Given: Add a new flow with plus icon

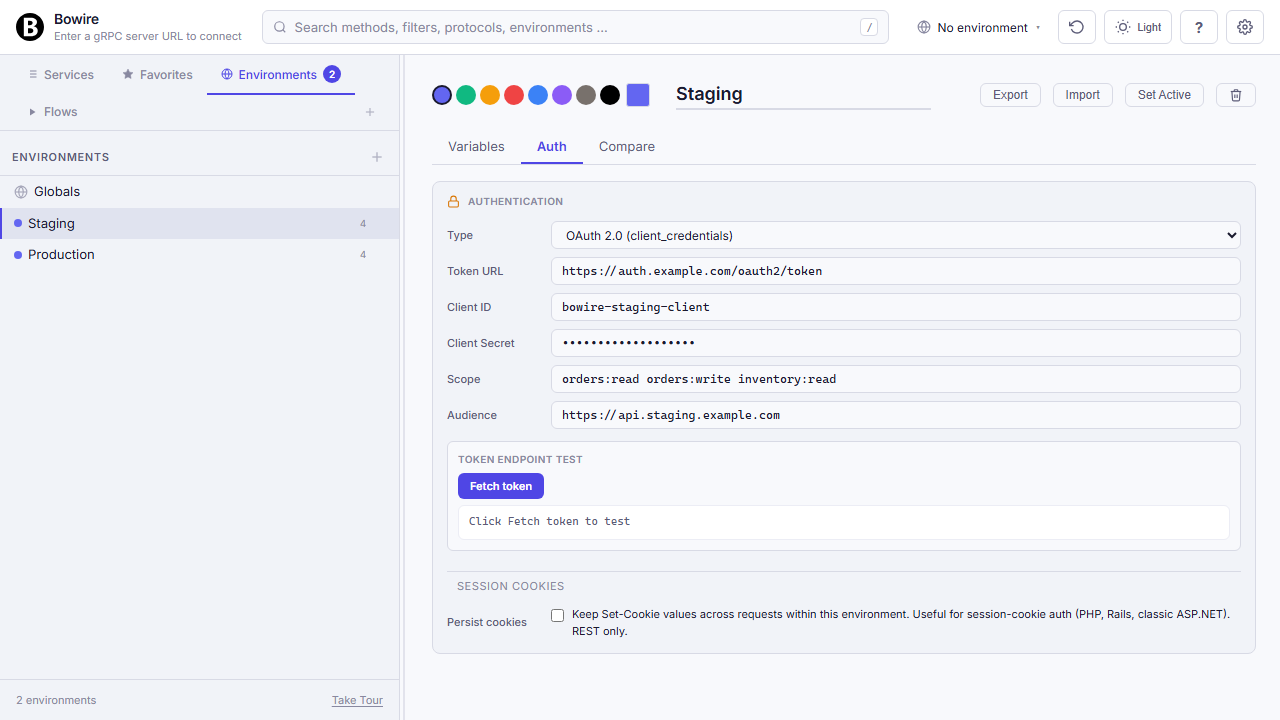Looking at the screenshot, I should point(370,112).
